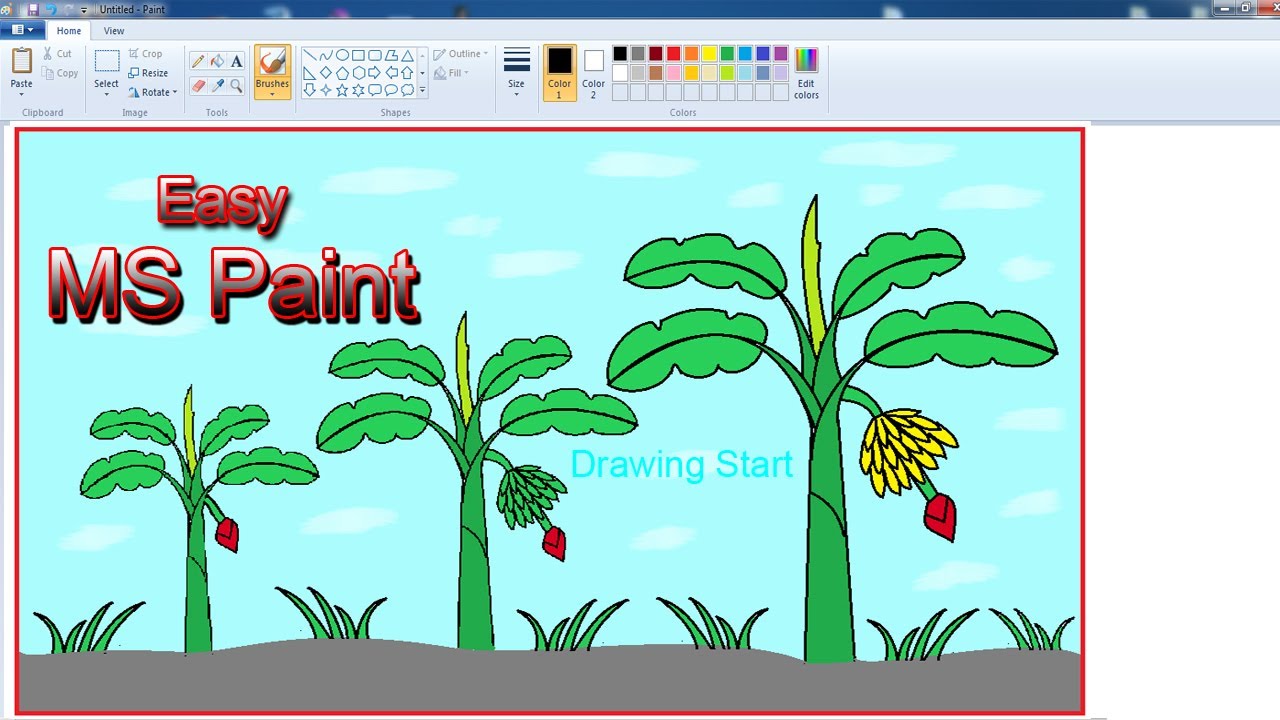This screenshot has height=720, width=1280.
Task: Choose the Four-point star shape
Action: point(326,90)
